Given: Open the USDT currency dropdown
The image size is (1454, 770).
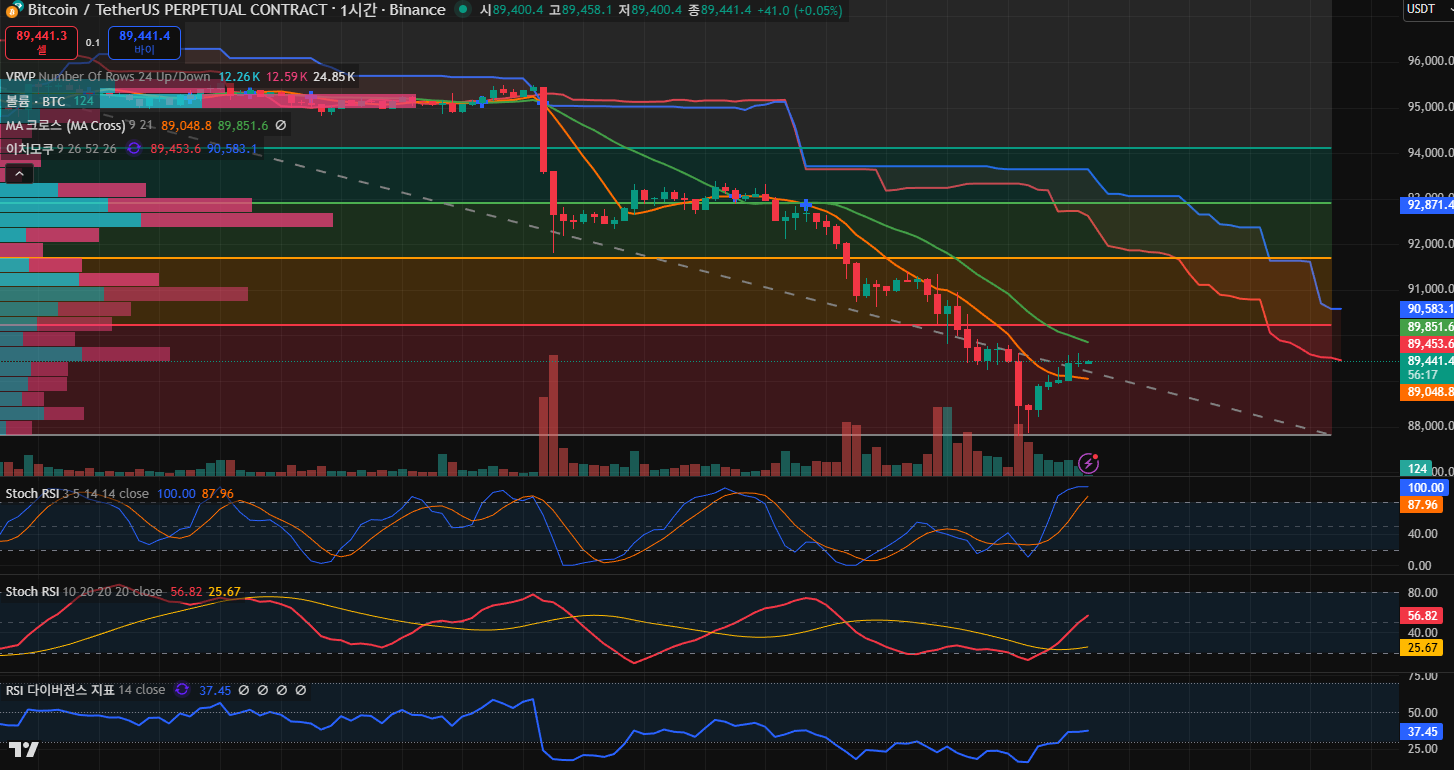Looking at the screenshot, I should 1428,9.
